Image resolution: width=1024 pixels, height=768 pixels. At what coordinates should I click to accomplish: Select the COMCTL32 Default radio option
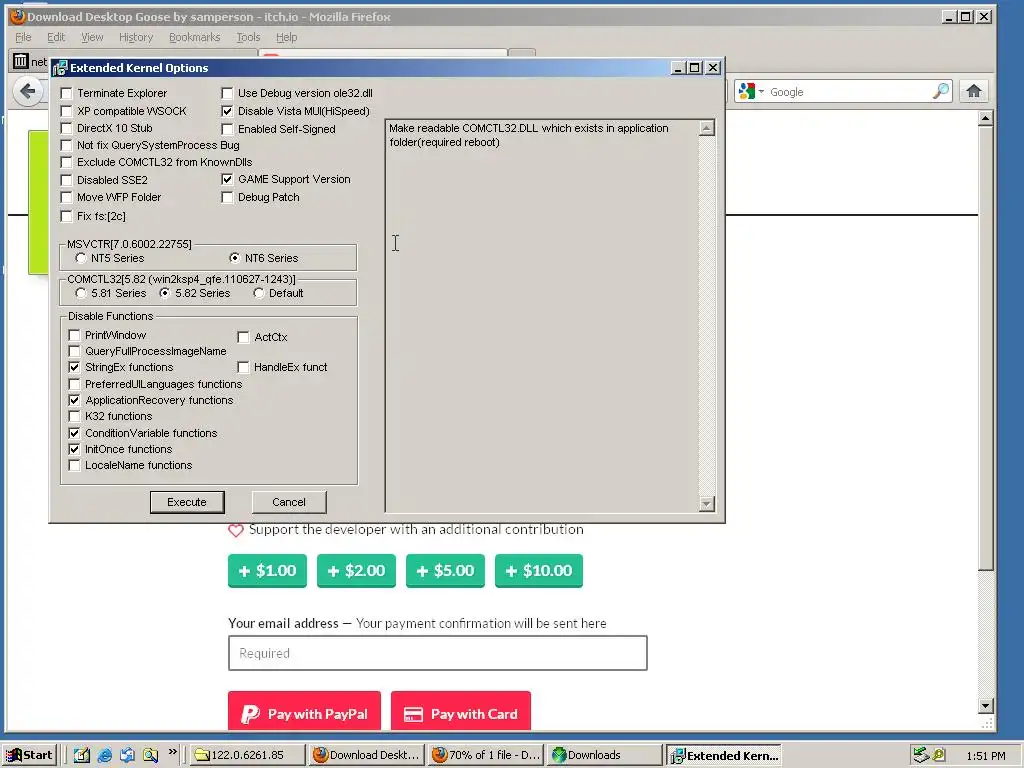pos(259,293)
